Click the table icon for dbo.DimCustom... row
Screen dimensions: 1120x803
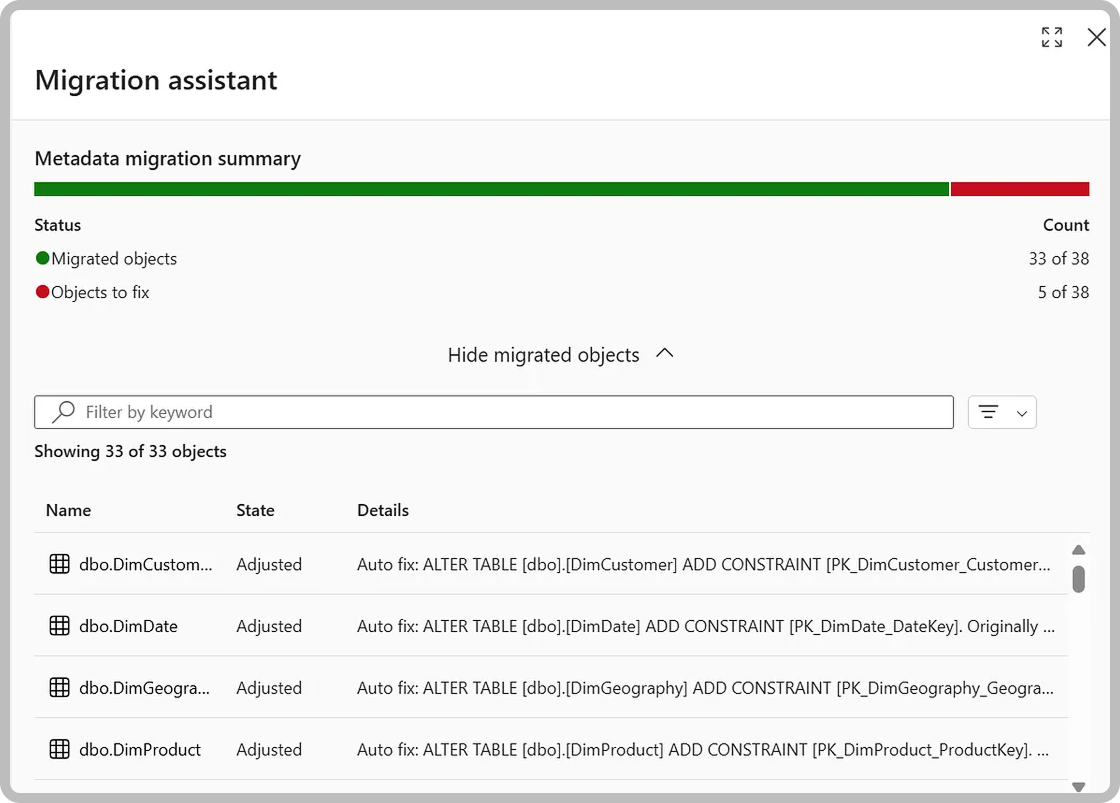point(59,564)
